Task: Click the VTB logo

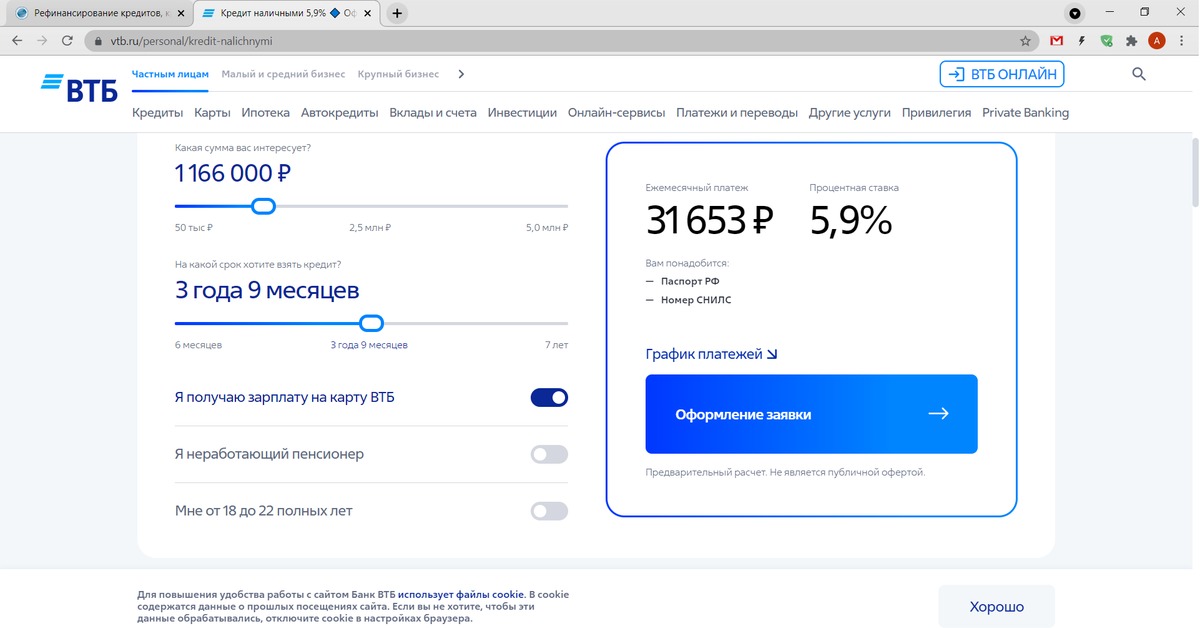Action: (79, 88)
